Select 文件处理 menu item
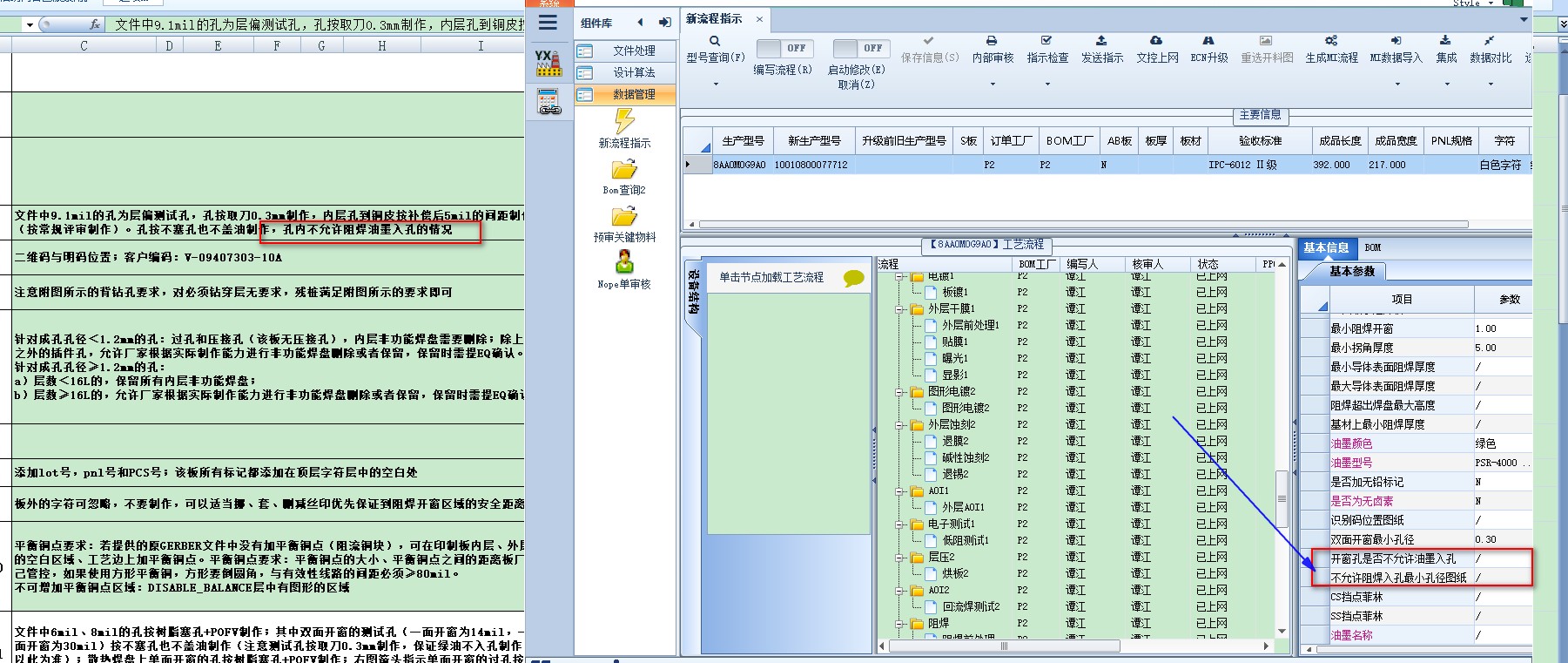This screenshot has width=1568, height=663. (x=623, y=51)
